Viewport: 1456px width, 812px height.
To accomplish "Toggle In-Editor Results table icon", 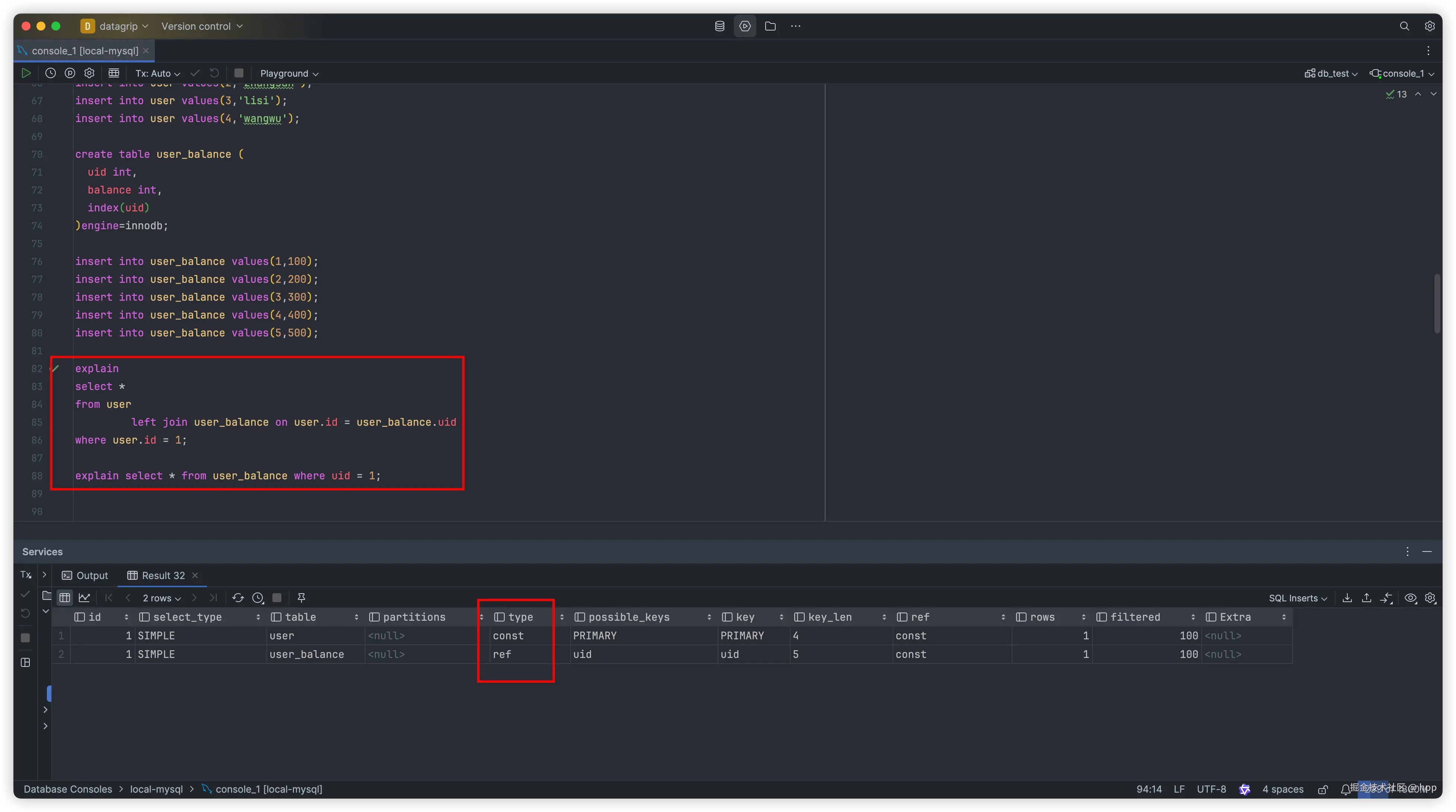I will [114, 73].
